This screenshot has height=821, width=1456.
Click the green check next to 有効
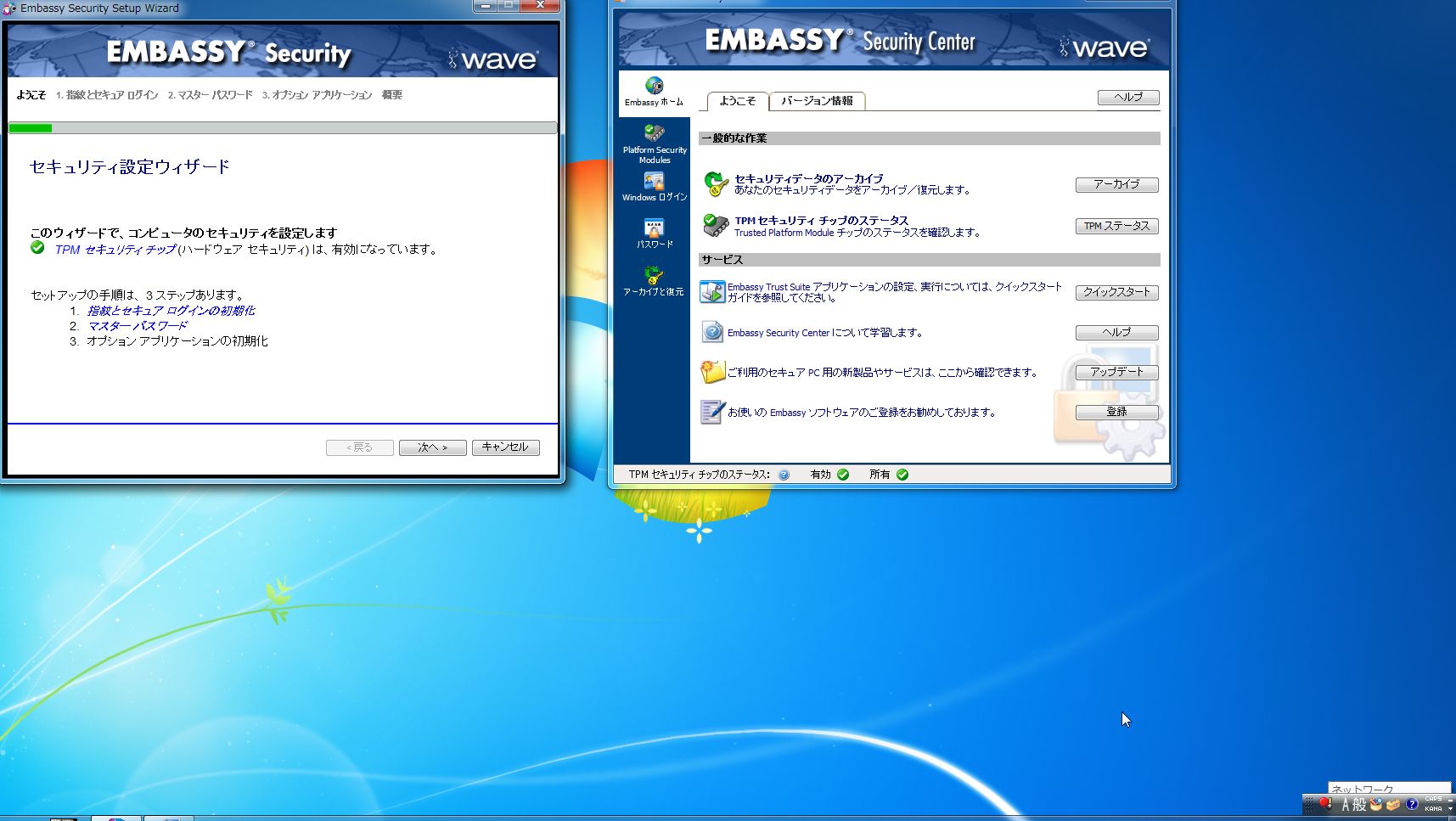(x=843, y=475)
